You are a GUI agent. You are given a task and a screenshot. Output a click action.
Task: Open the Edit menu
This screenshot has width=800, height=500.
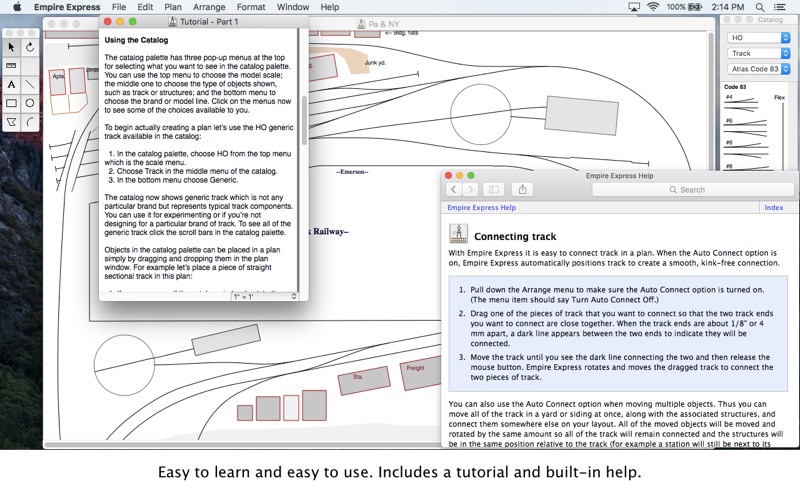pos(145,7)
